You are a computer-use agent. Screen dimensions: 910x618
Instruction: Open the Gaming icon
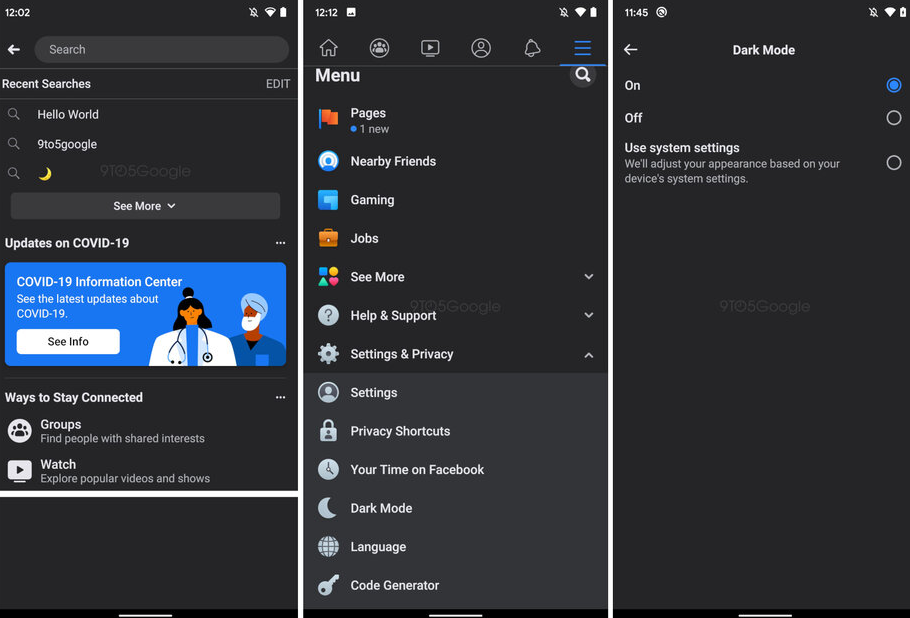[x=328, y=200]
